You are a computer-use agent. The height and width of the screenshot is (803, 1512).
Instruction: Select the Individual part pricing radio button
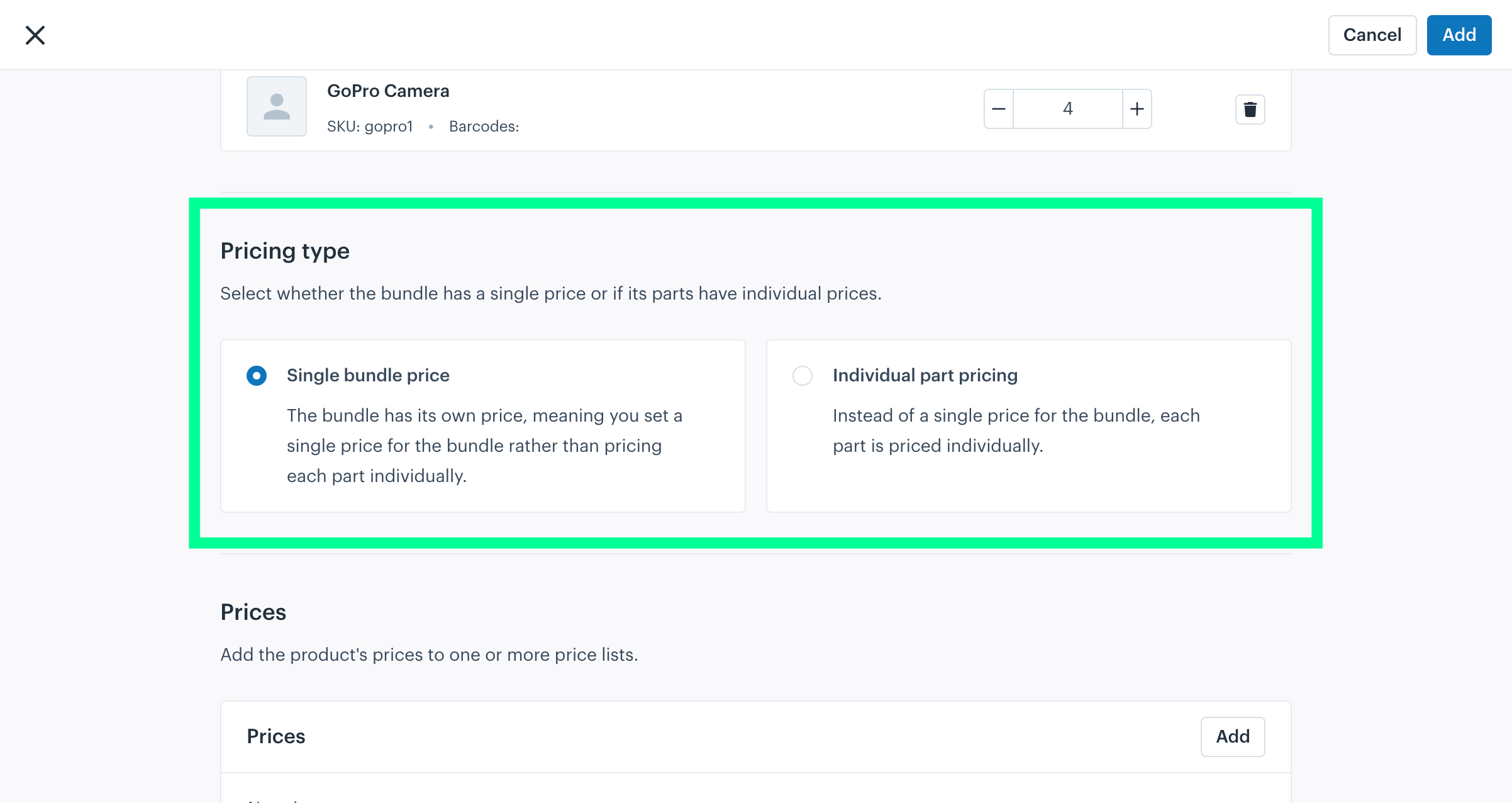click(803, 376)
